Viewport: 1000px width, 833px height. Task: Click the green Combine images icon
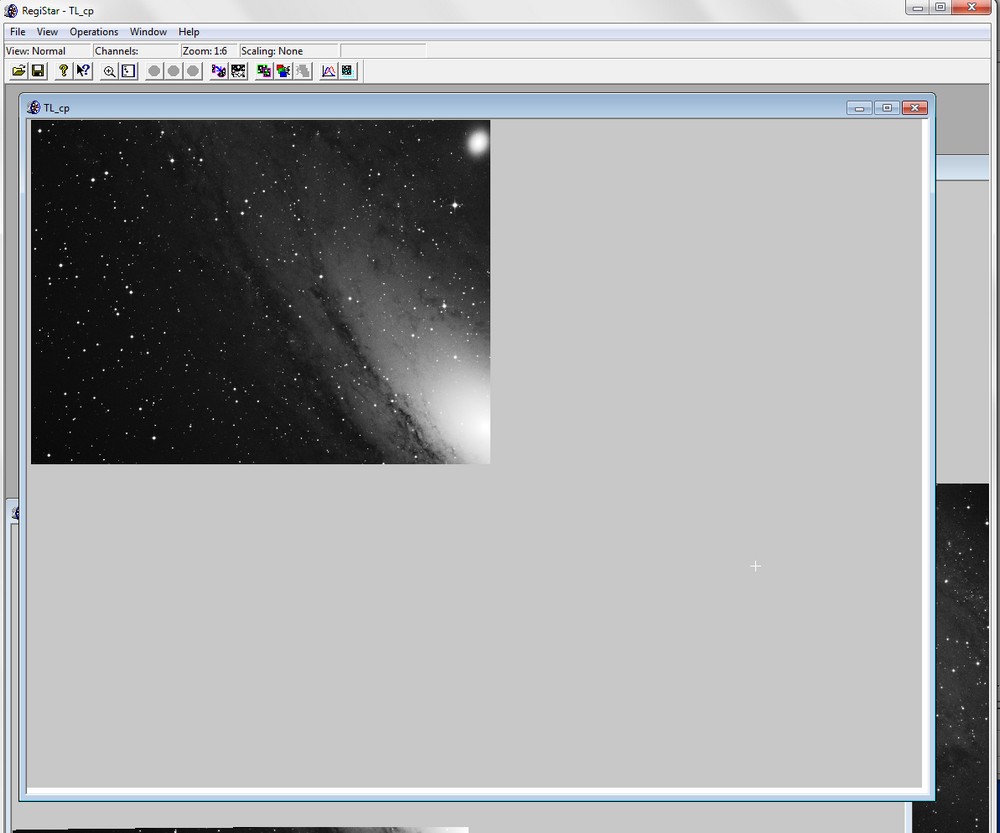264,71
